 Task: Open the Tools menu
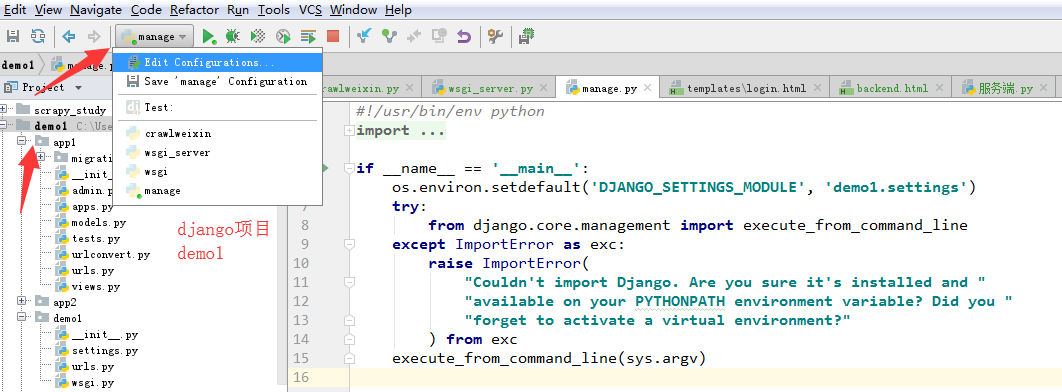[x=274, y=9]
